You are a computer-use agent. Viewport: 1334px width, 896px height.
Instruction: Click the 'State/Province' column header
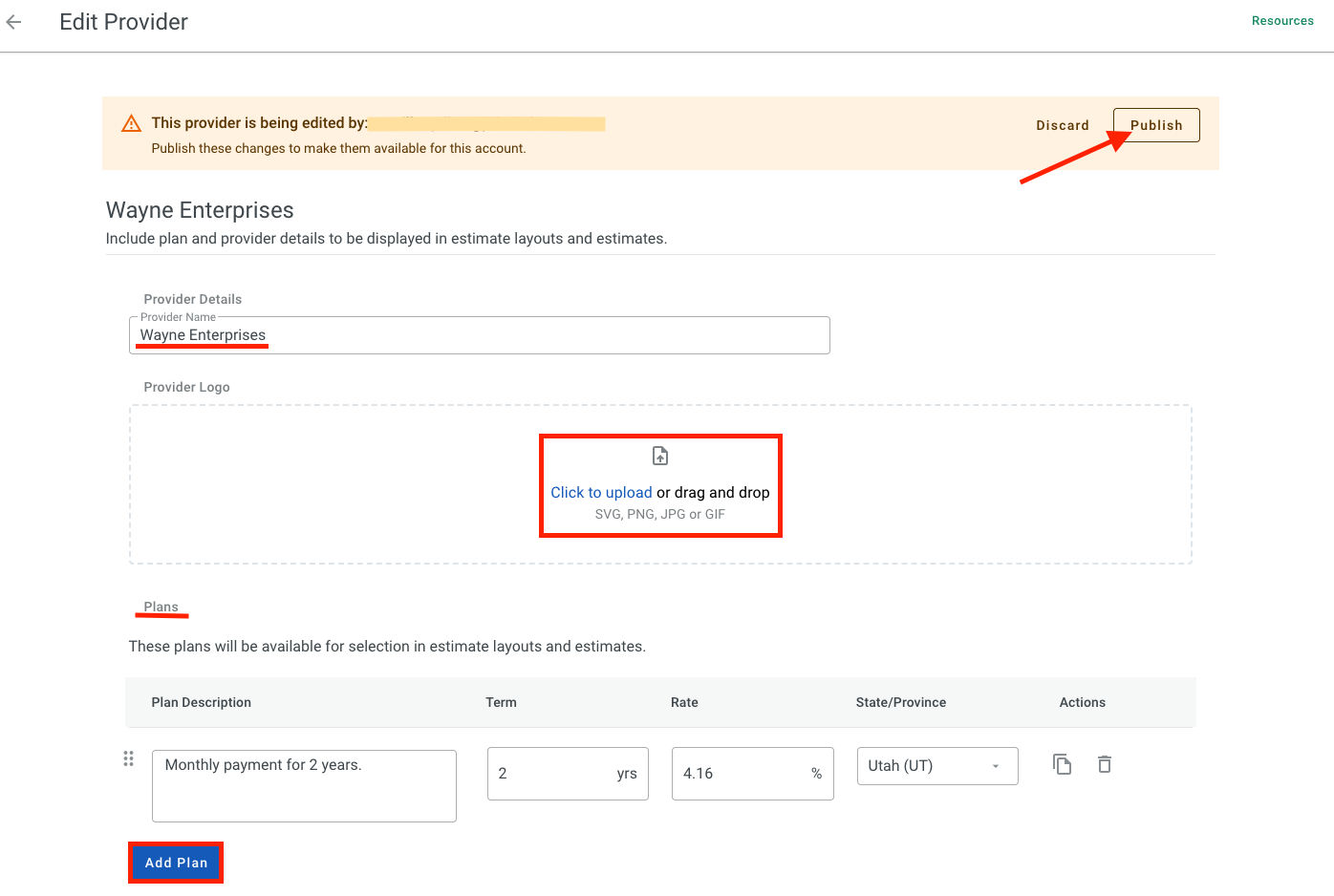tap(901, 702)
